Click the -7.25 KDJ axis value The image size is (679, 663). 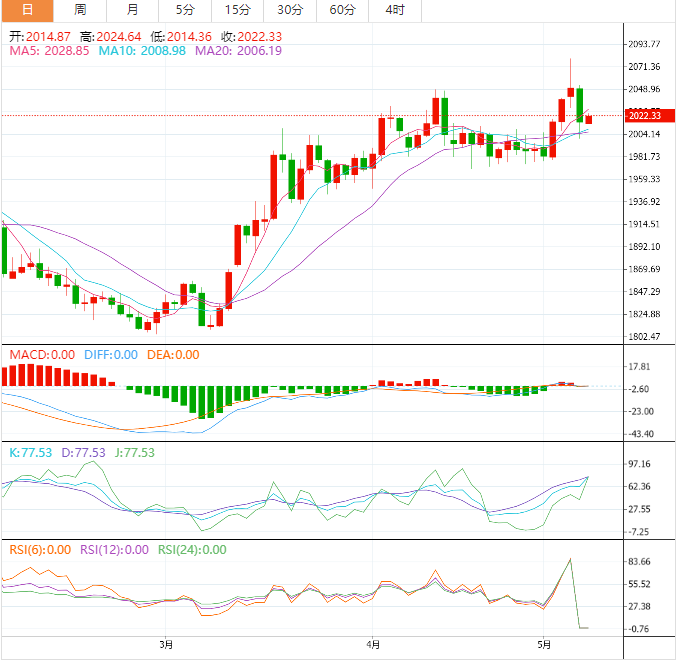[x=638, y=532]
